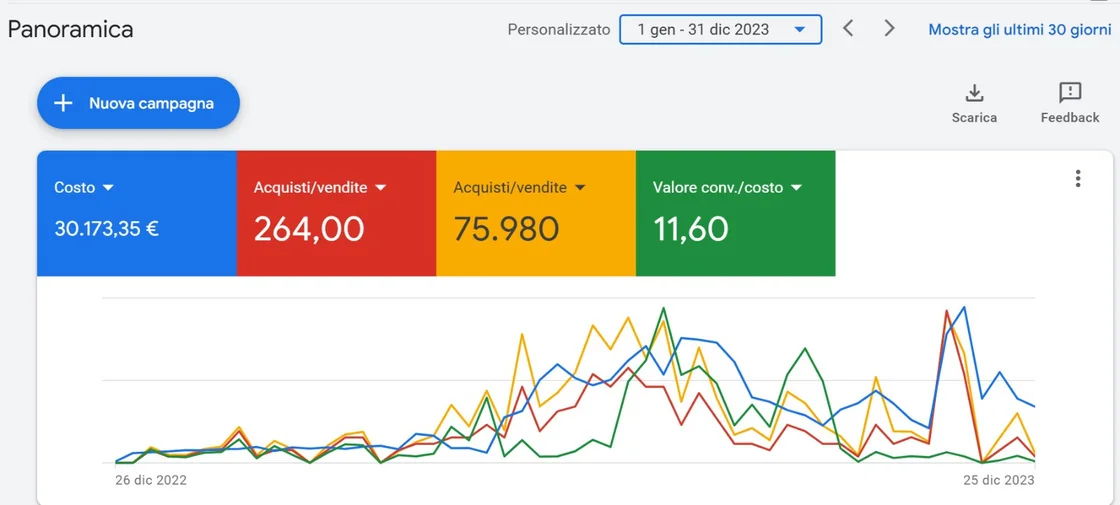Image resolution: width=1120 pixels, height=505 pixels.
Task: Click the 25 dic 2023 axis label
Action: click(x=999, y=480)
